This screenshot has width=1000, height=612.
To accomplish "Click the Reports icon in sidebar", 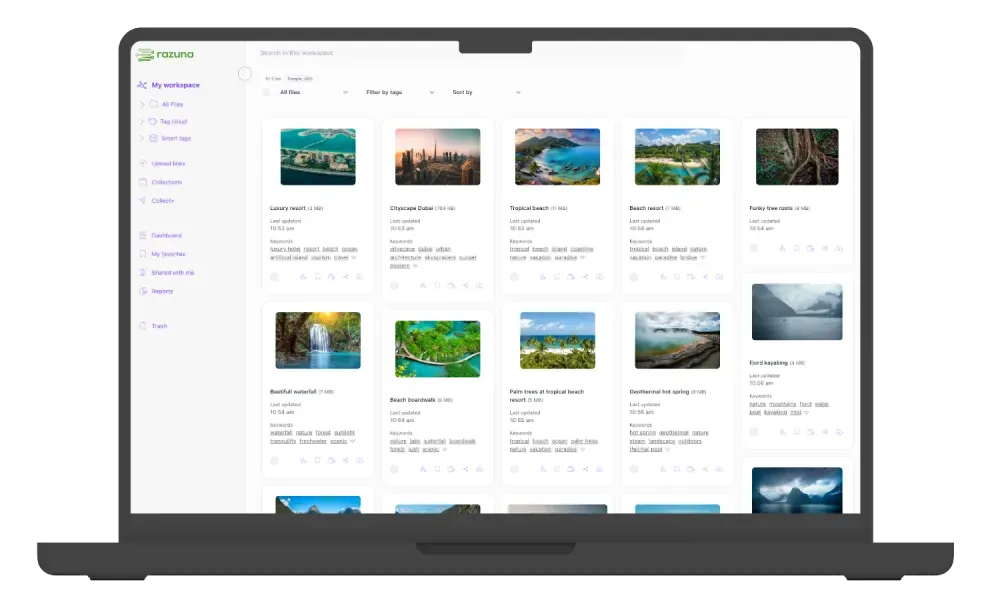I will 143,291.
